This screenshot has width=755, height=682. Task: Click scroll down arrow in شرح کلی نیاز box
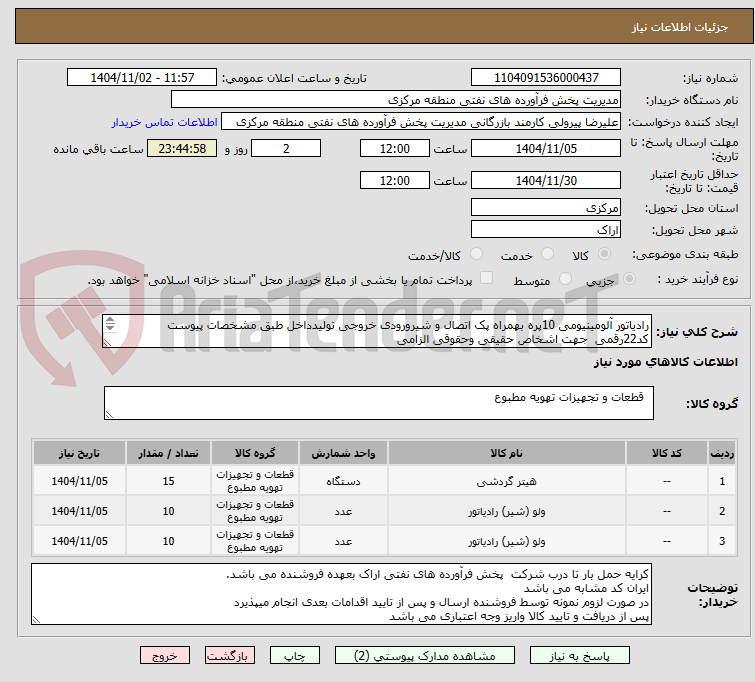coord(110,328)
